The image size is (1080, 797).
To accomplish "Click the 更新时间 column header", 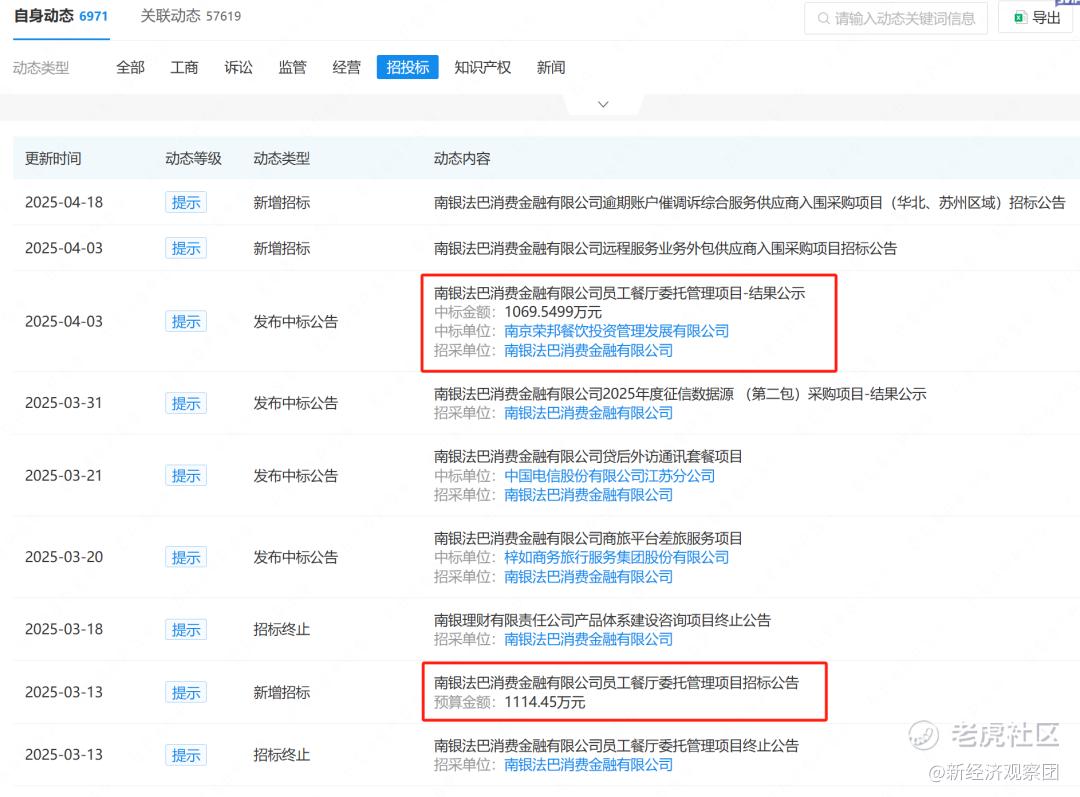I will pos(53,158).
